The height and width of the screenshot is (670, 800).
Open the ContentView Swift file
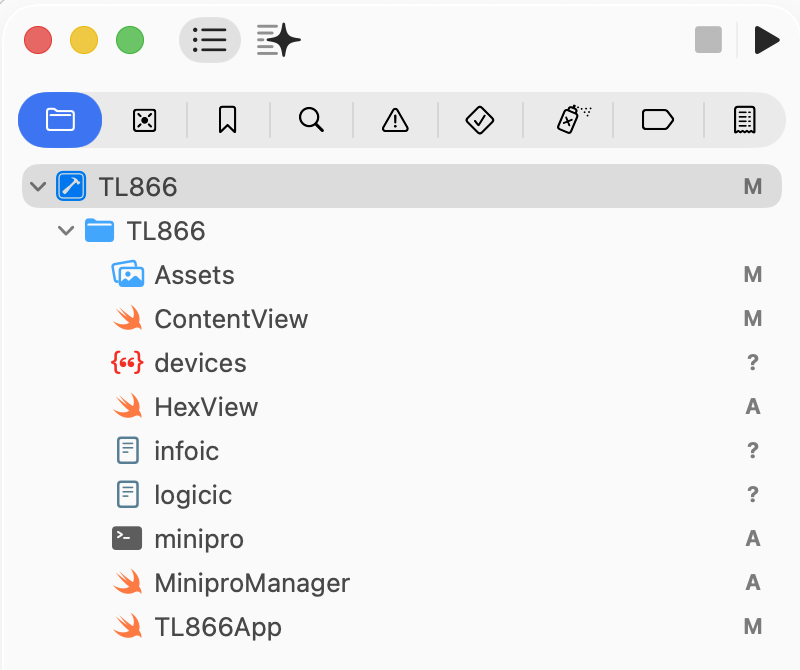pos(230,319)
